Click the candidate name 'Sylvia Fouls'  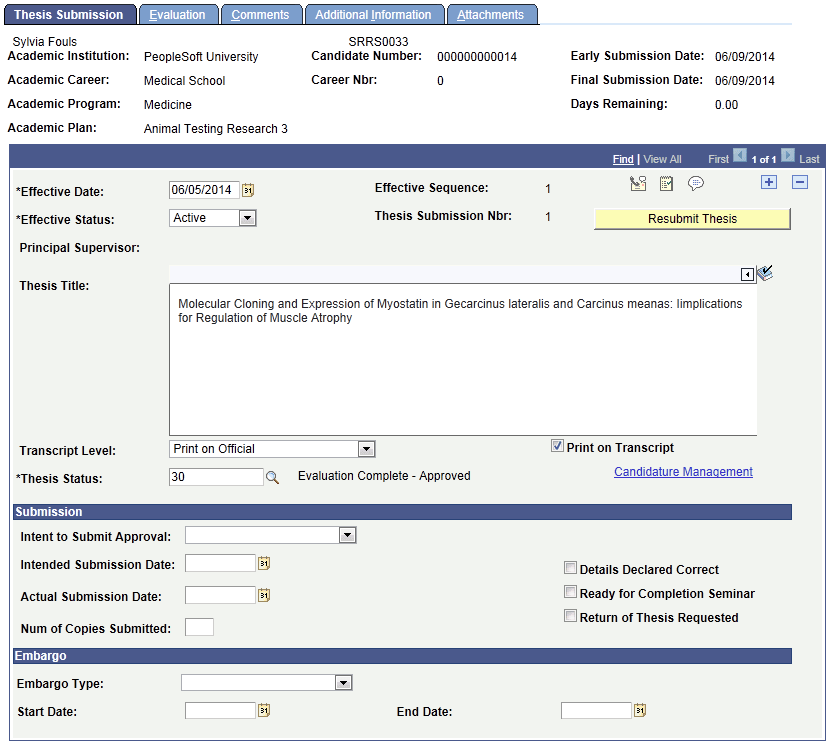click(x=44, y=41)
